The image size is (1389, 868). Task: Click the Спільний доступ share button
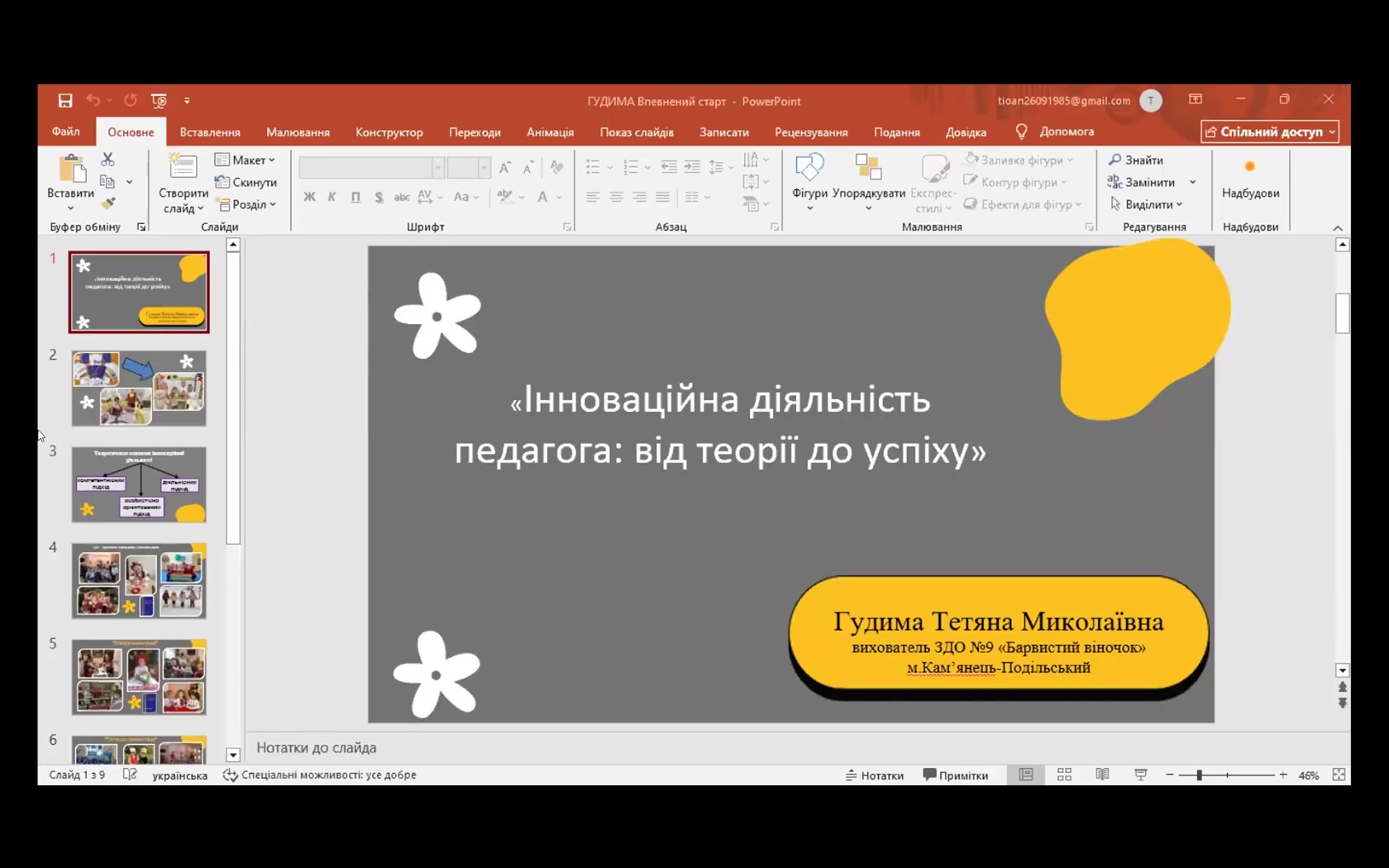click(1269, 131)
